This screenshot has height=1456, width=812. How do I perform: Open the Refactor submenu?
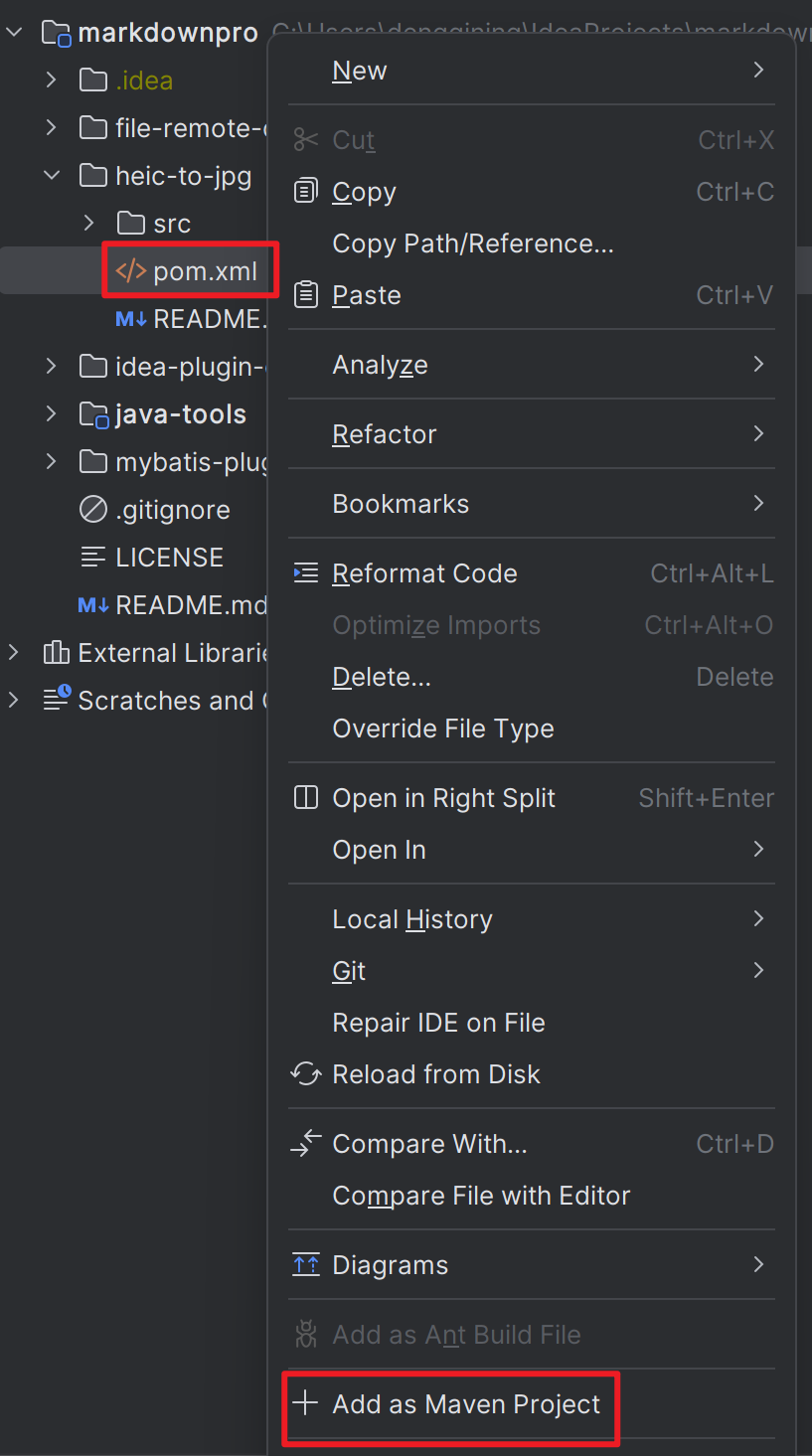click(385, 434)
